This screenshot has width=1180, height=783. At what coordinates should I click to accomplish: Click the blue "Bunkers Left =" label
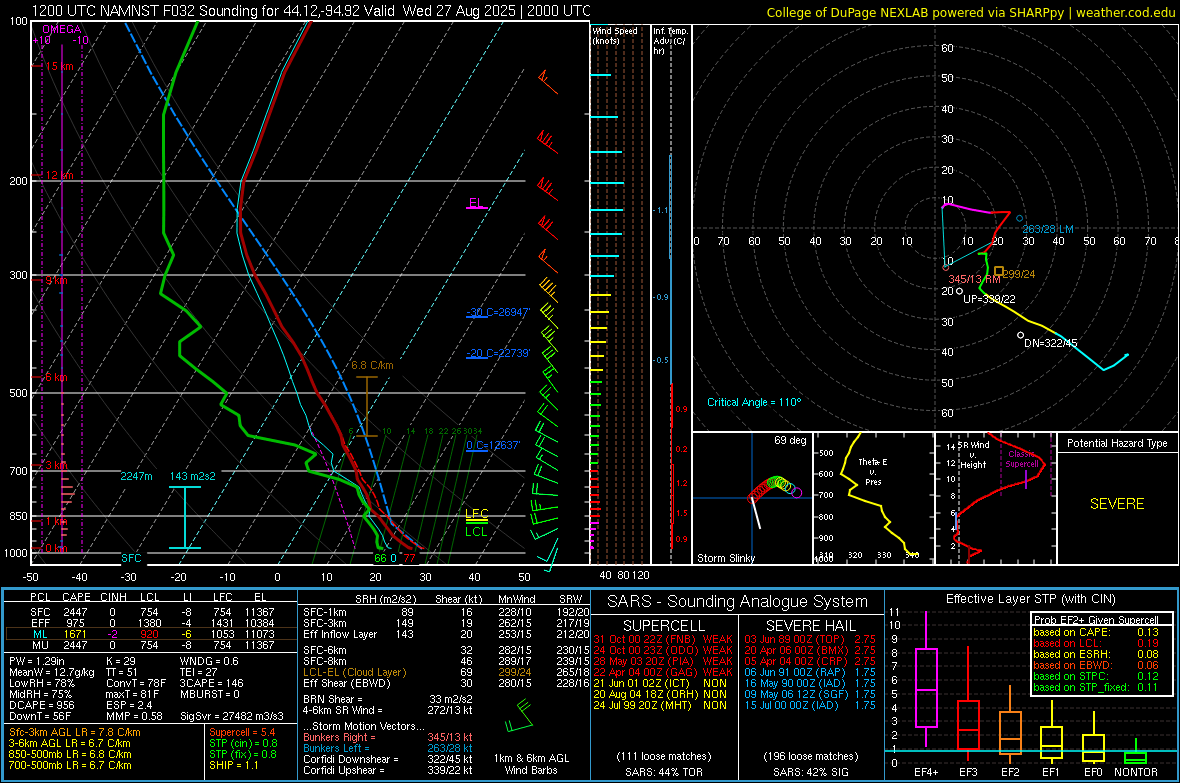[336, 748]
